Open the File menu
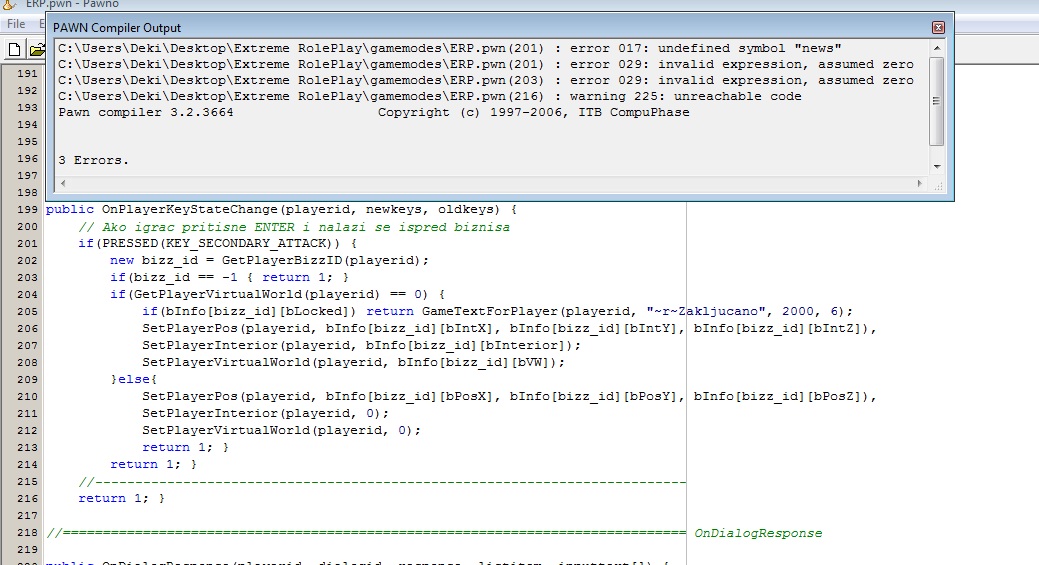 [16, 24]
